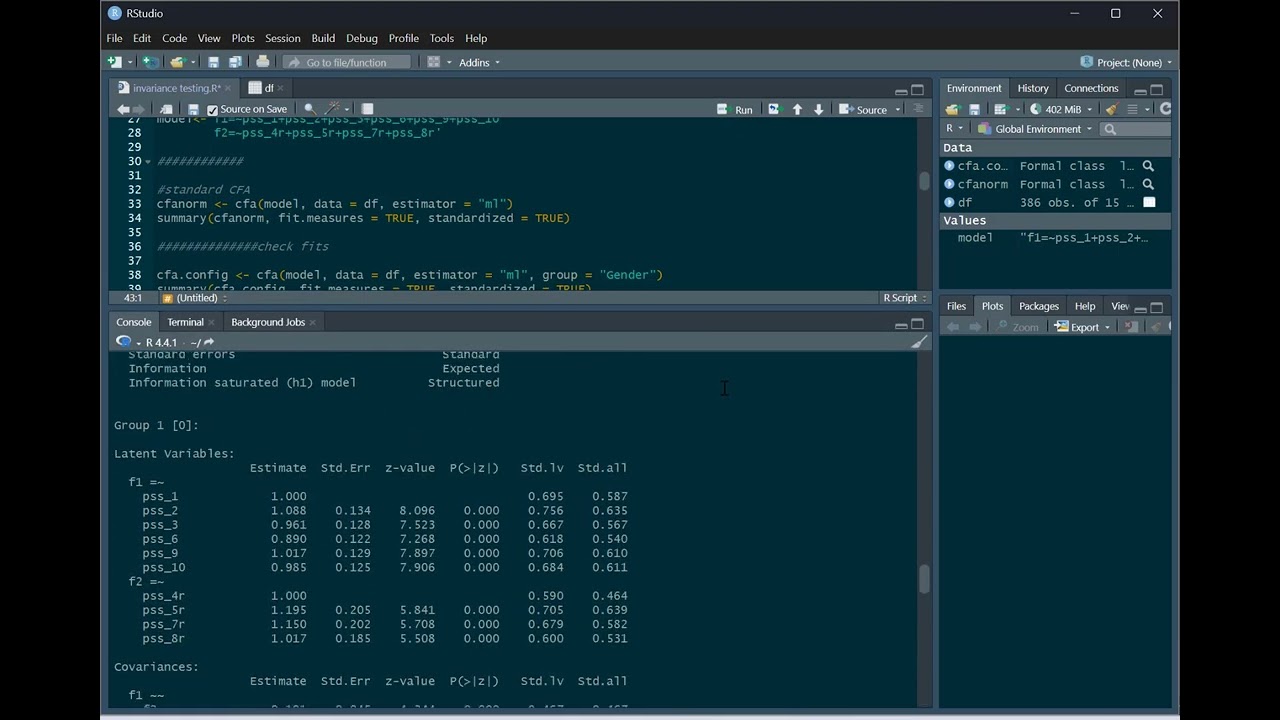Expand the cfanorm object details
1280x720 pixels.
click(949, 184)
